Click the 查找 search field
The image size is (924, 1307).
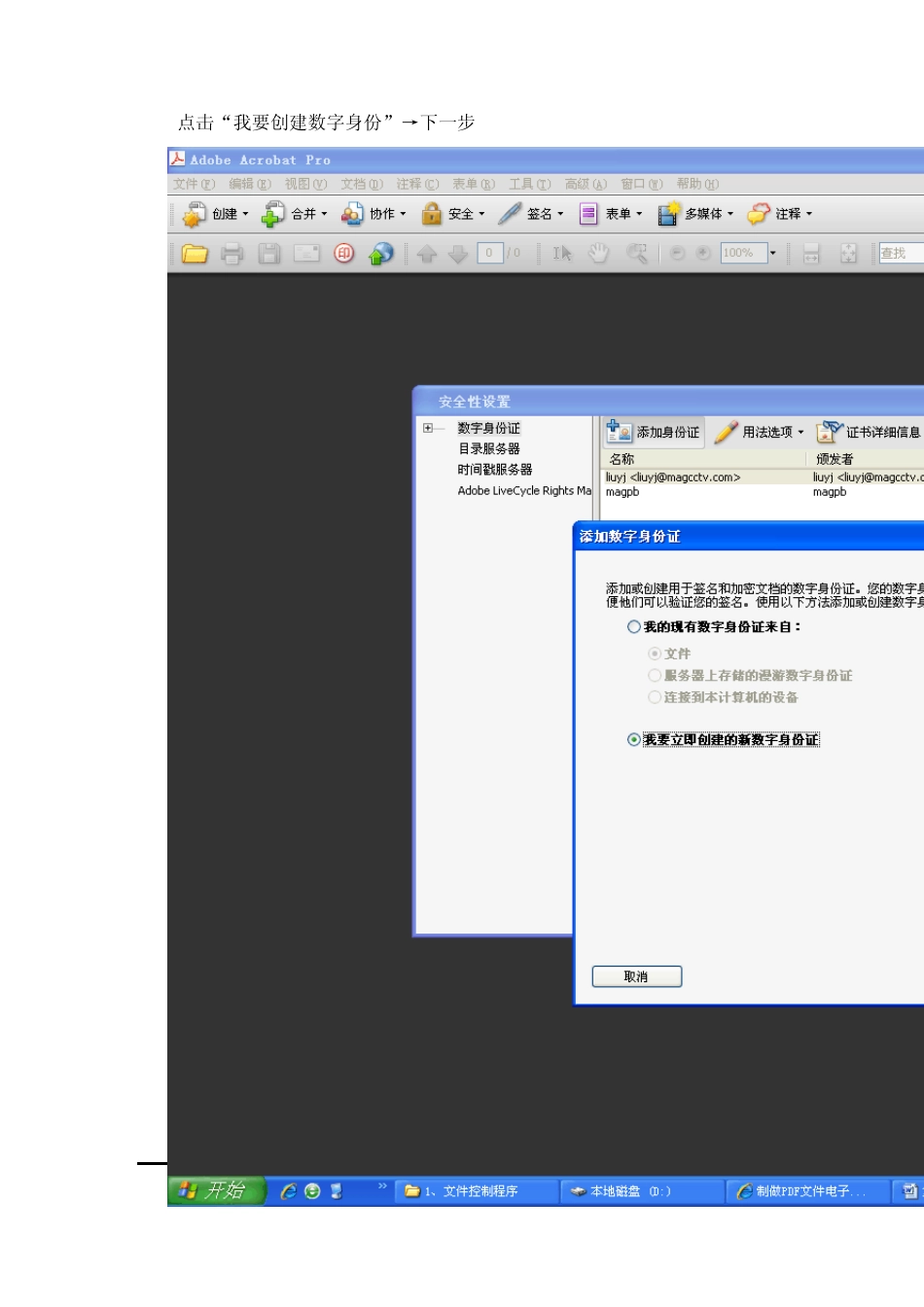pyautogui.click(x=901, y=253)
